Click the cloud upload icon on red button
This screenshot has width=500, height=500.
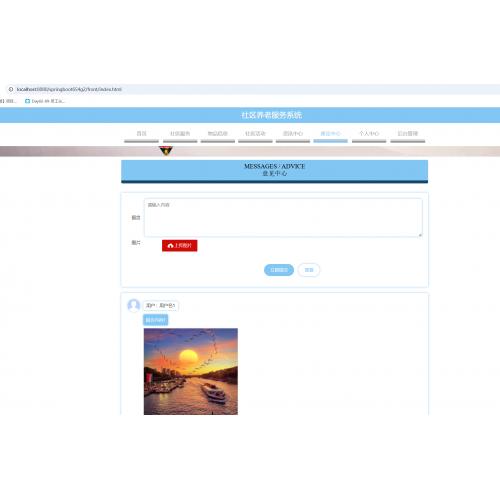coord(170,246)
